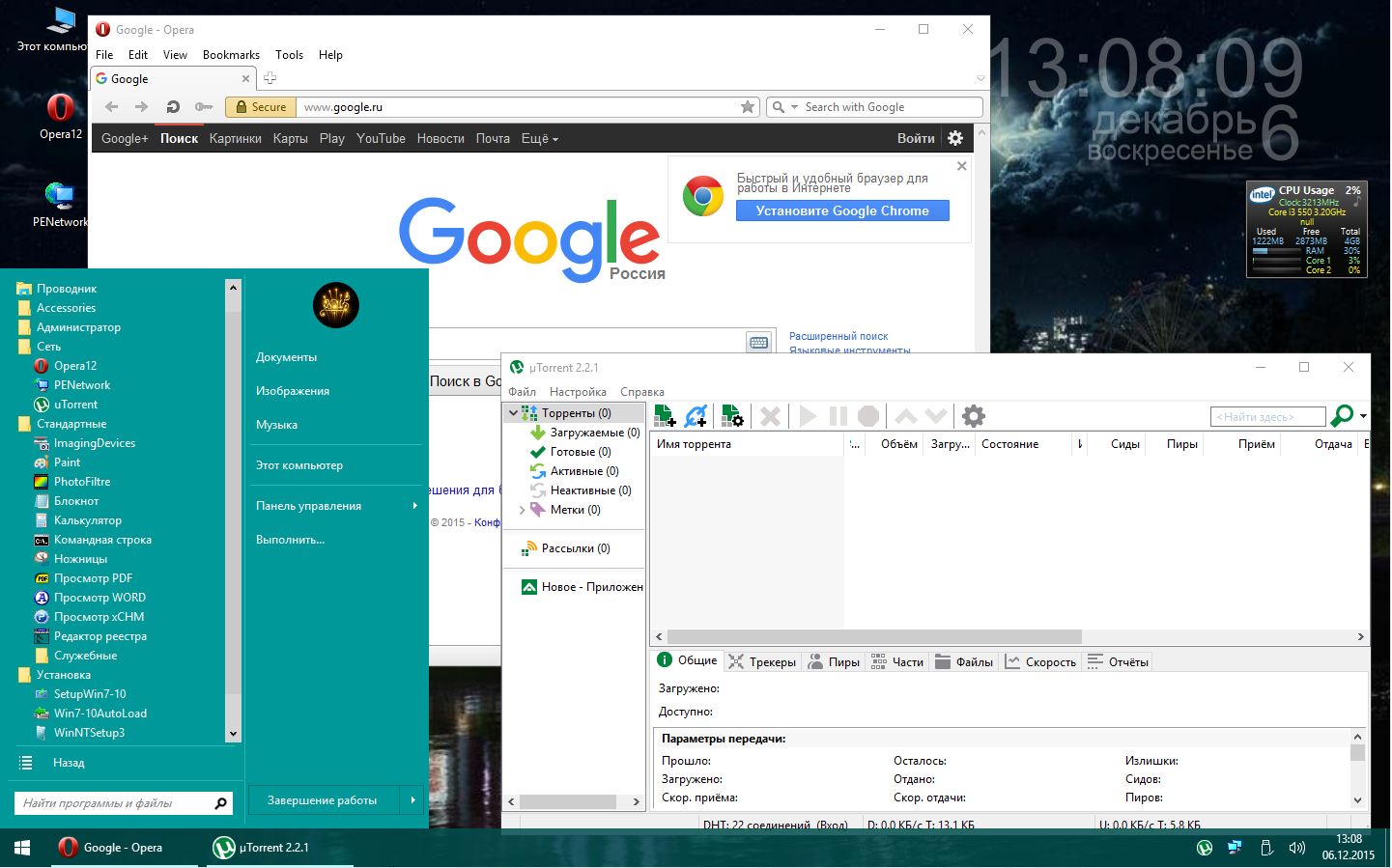Click YouTube link in Google bar
This screenshot has width=1392, height=868.
(x=381, y=139)
